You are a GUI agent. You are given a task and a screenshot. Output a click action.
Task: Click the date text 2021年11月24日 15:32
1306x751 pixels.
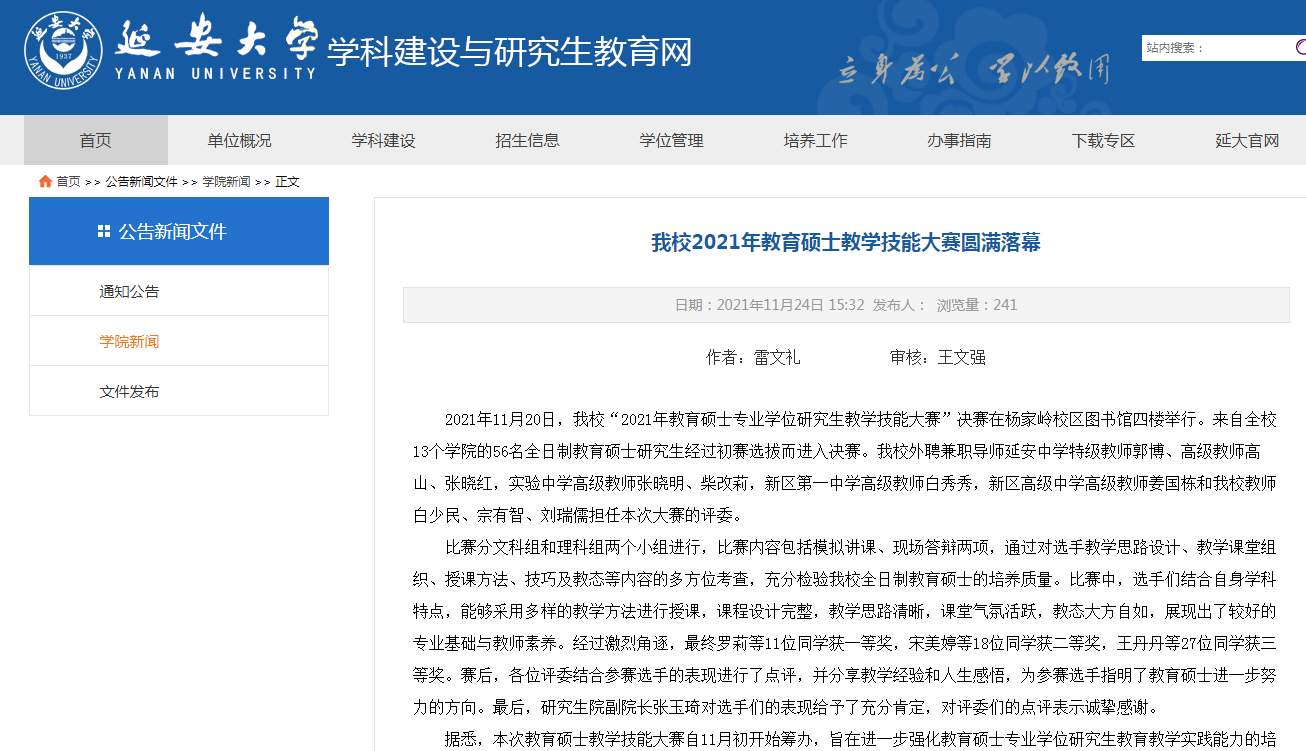tap(791, 305)
